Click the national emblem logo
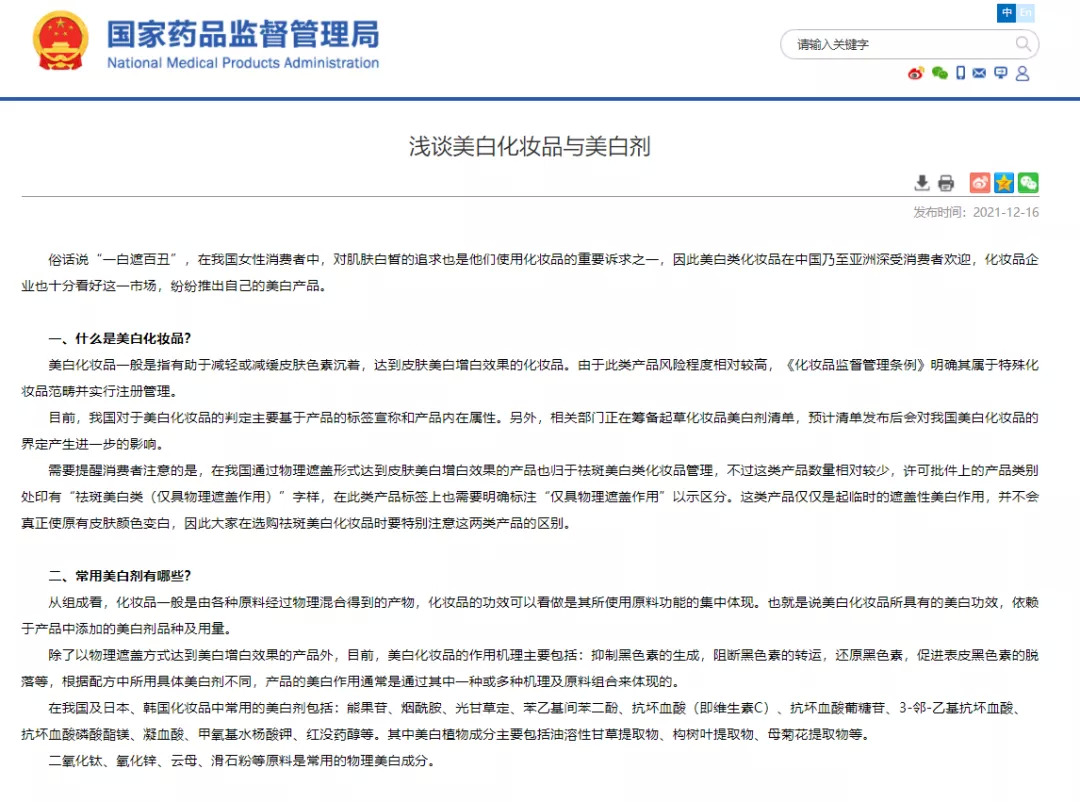 point(61,41)
